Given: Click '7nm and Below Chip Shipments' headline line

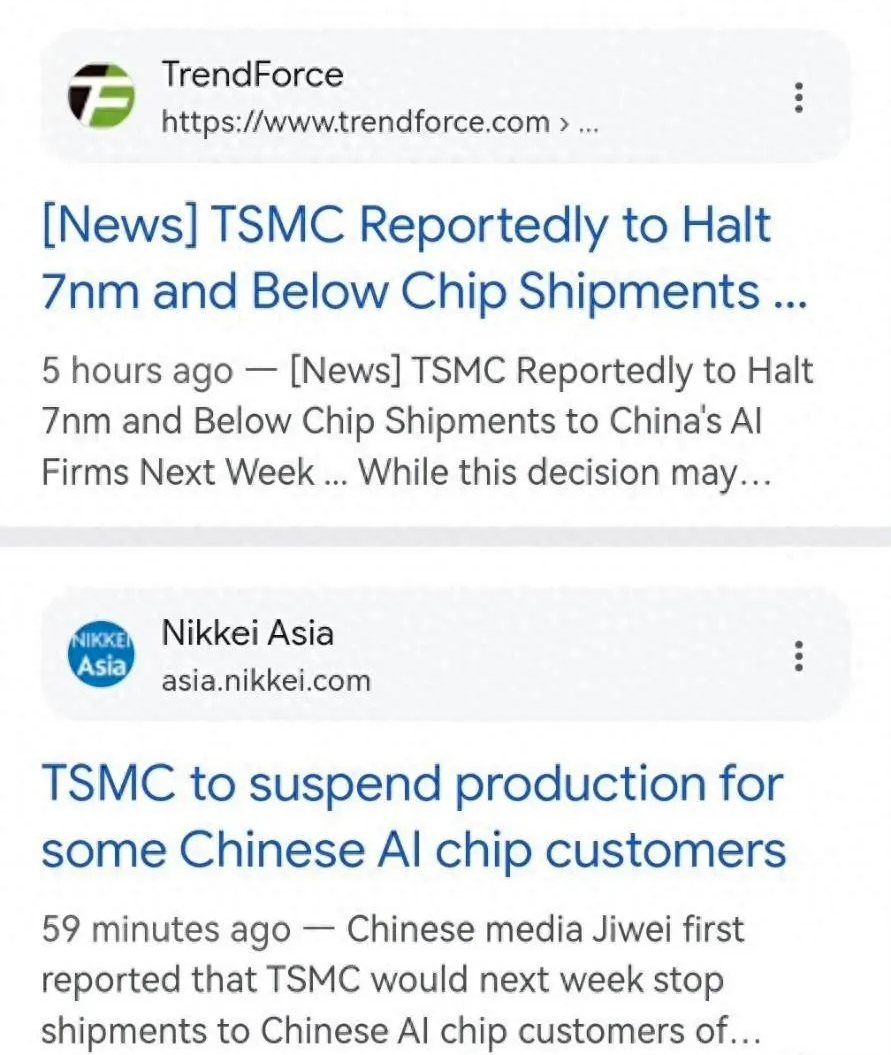Looking at the screenshot, I should (x=400, y=292).
